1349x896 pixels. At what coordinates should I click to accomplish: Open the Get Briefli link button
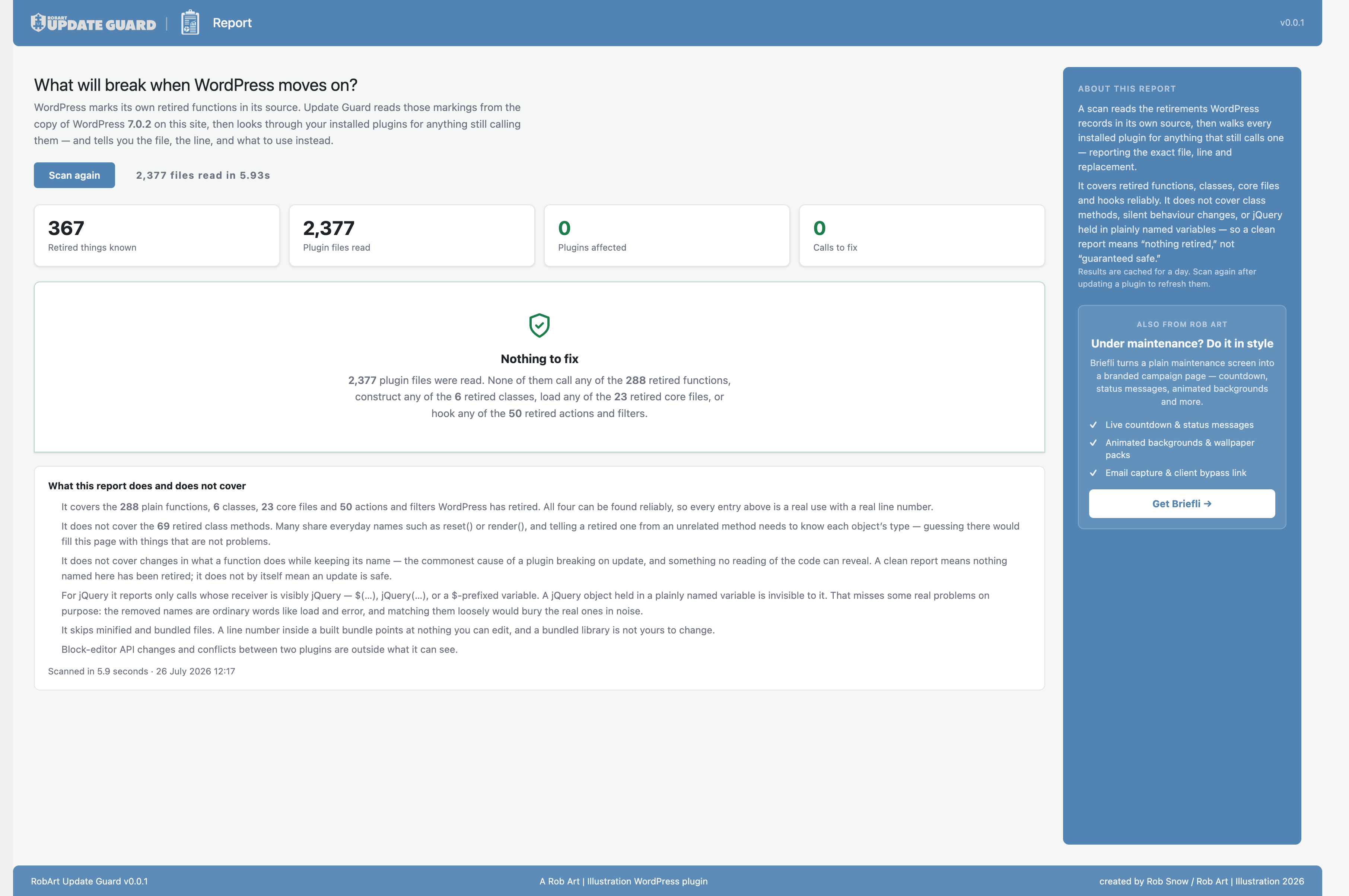(x=1181, y=503)
